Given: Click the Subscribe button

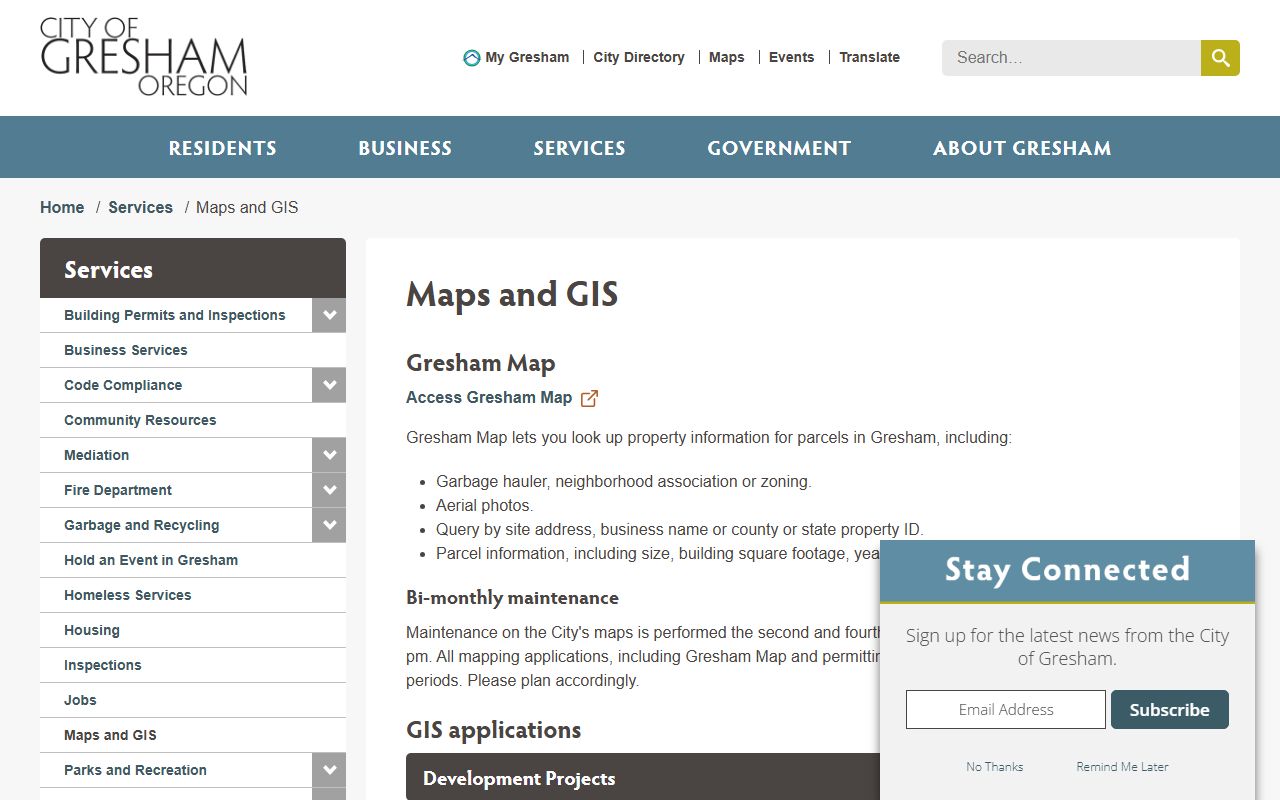Looking at the screenshot, I should click(x=1170, y=709).
